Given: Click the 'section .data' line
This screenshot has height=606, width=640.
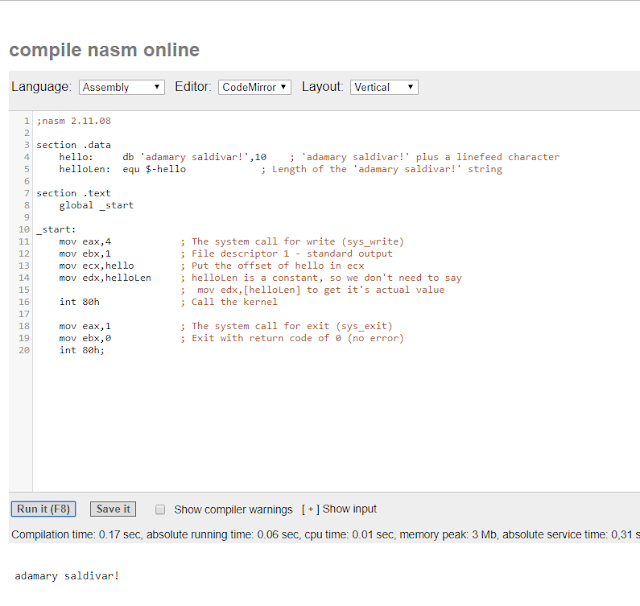Looking at the screenshot, I should (x=73, y=145).
